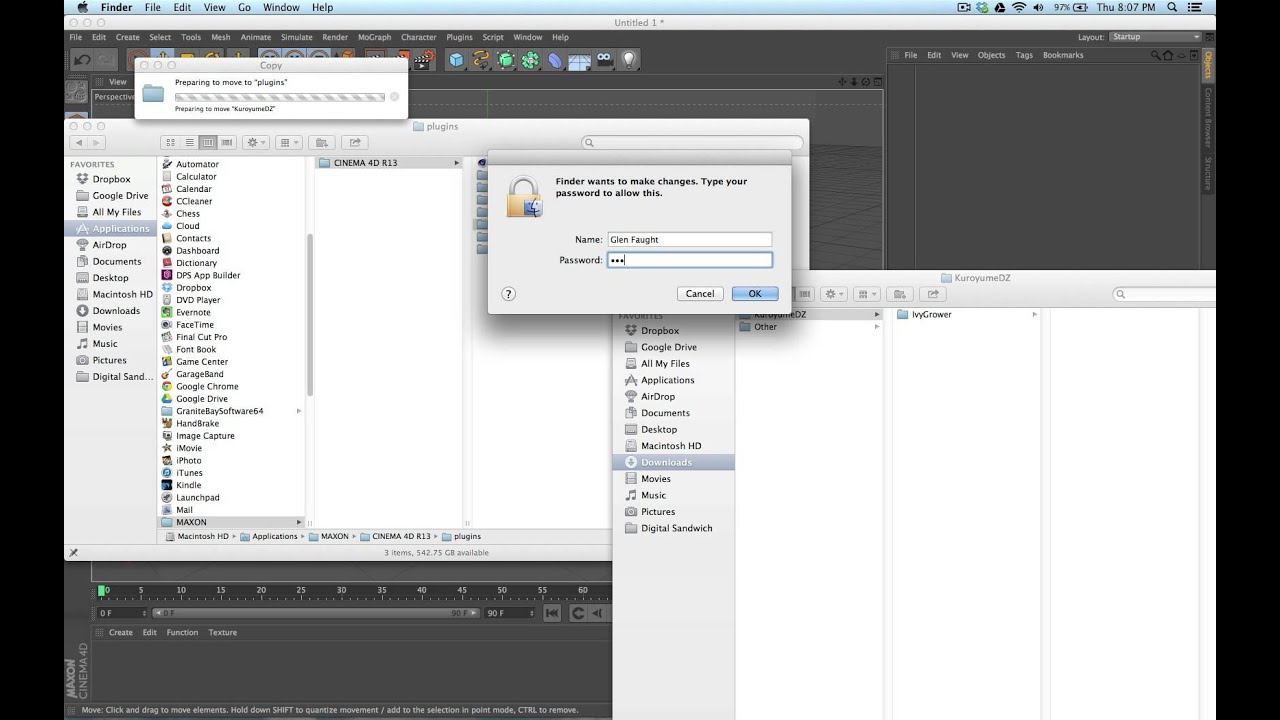Click the Password input field
Screen dimensions: 1280x720
(690, 260)
